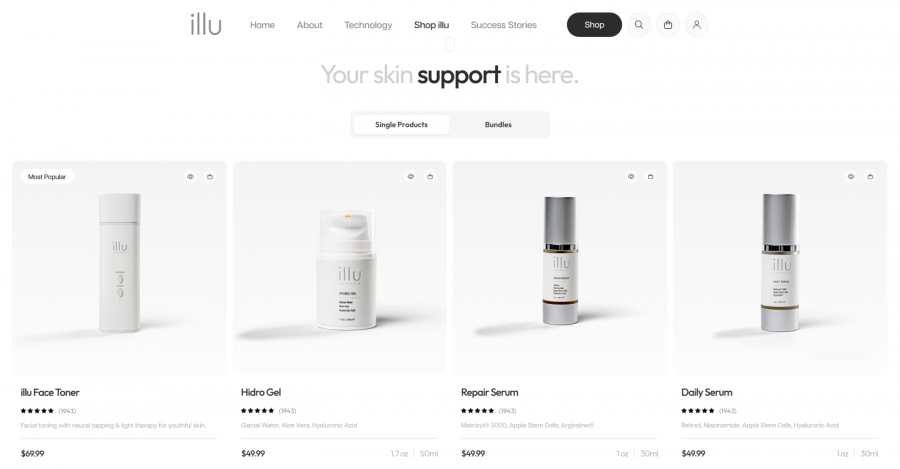
Task: Switch to the Bundles tab
Action: coord(498,125)
